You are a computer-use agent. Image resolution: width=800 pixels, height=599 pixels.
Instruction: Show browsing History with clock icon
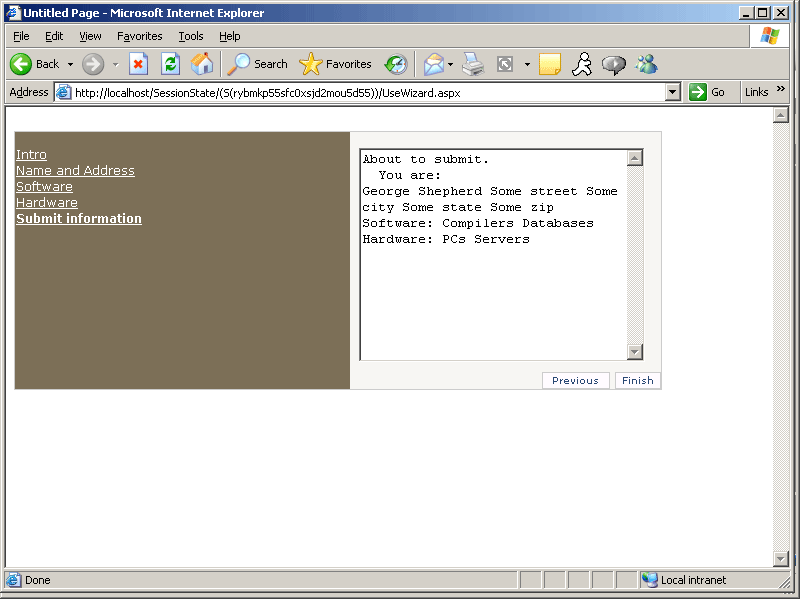point(396,64)
